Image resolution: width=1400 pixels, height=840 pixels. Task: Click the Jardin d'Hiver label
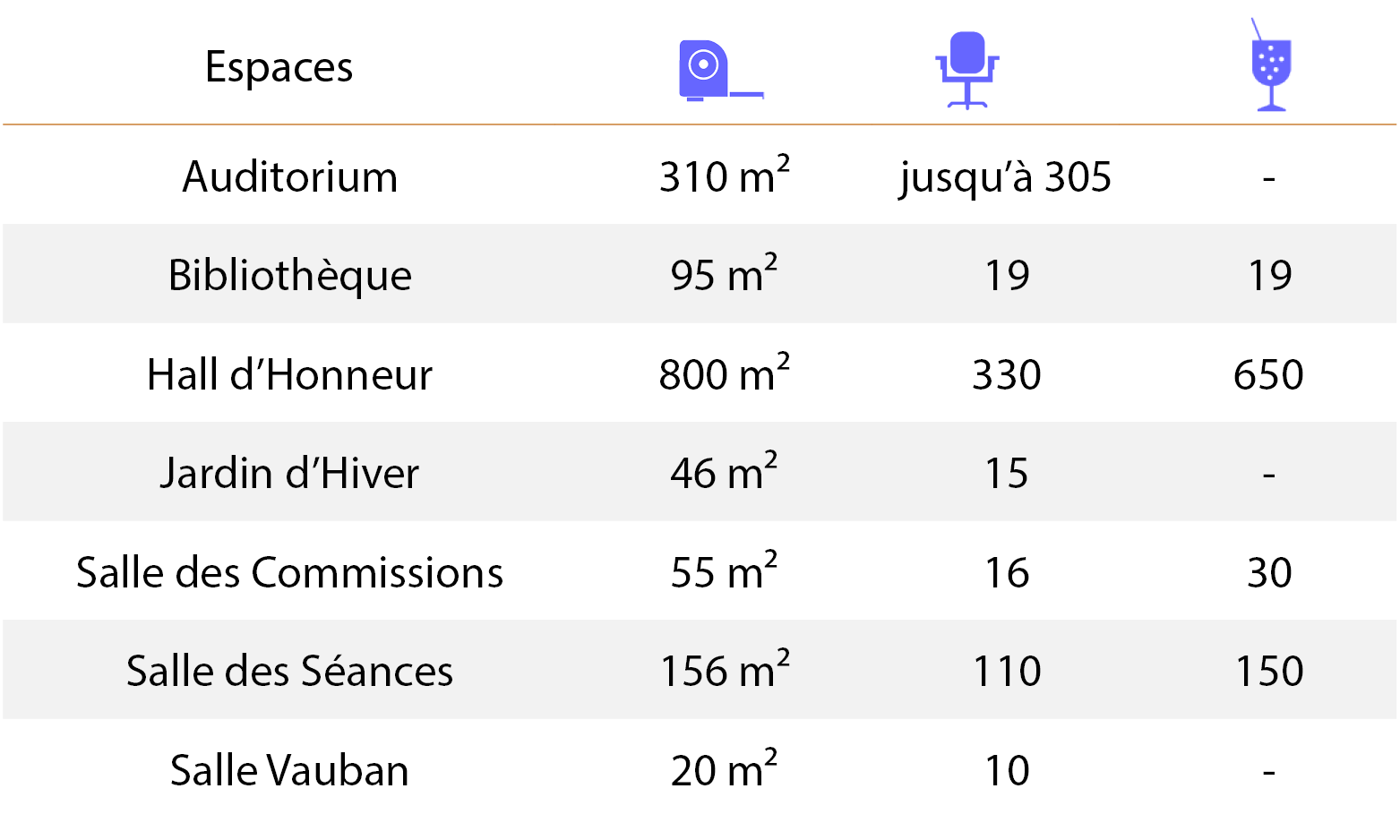click(289, 473)
